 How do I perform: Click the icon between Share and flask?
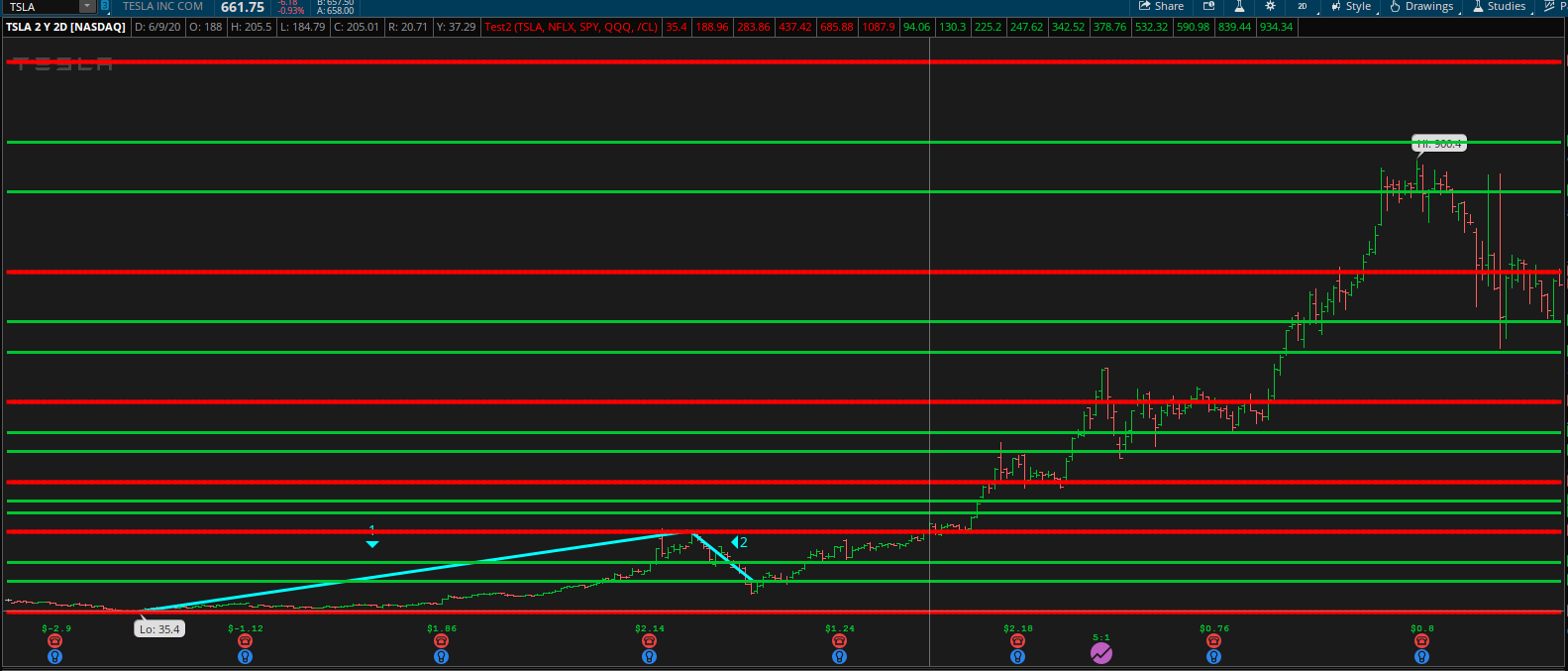tap(1208, 6)
